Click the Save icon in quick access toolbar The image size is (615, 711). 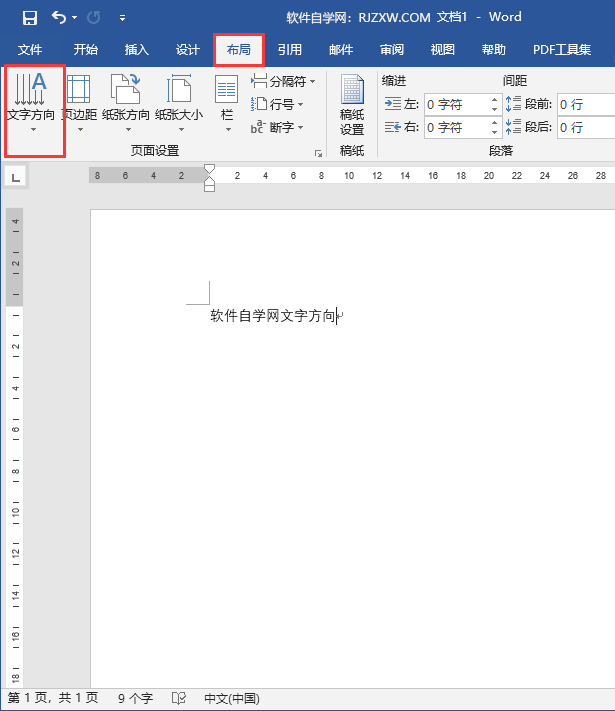tap(30, 18)
